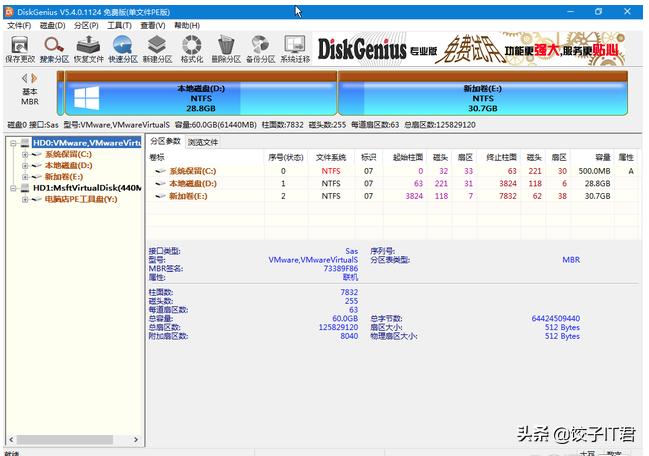Image resolution: width=649 pixels, height=456 pixels.
Task: Click the drive icon beside 本地磁盘(D:) in table
Action: tap(160, 183)
